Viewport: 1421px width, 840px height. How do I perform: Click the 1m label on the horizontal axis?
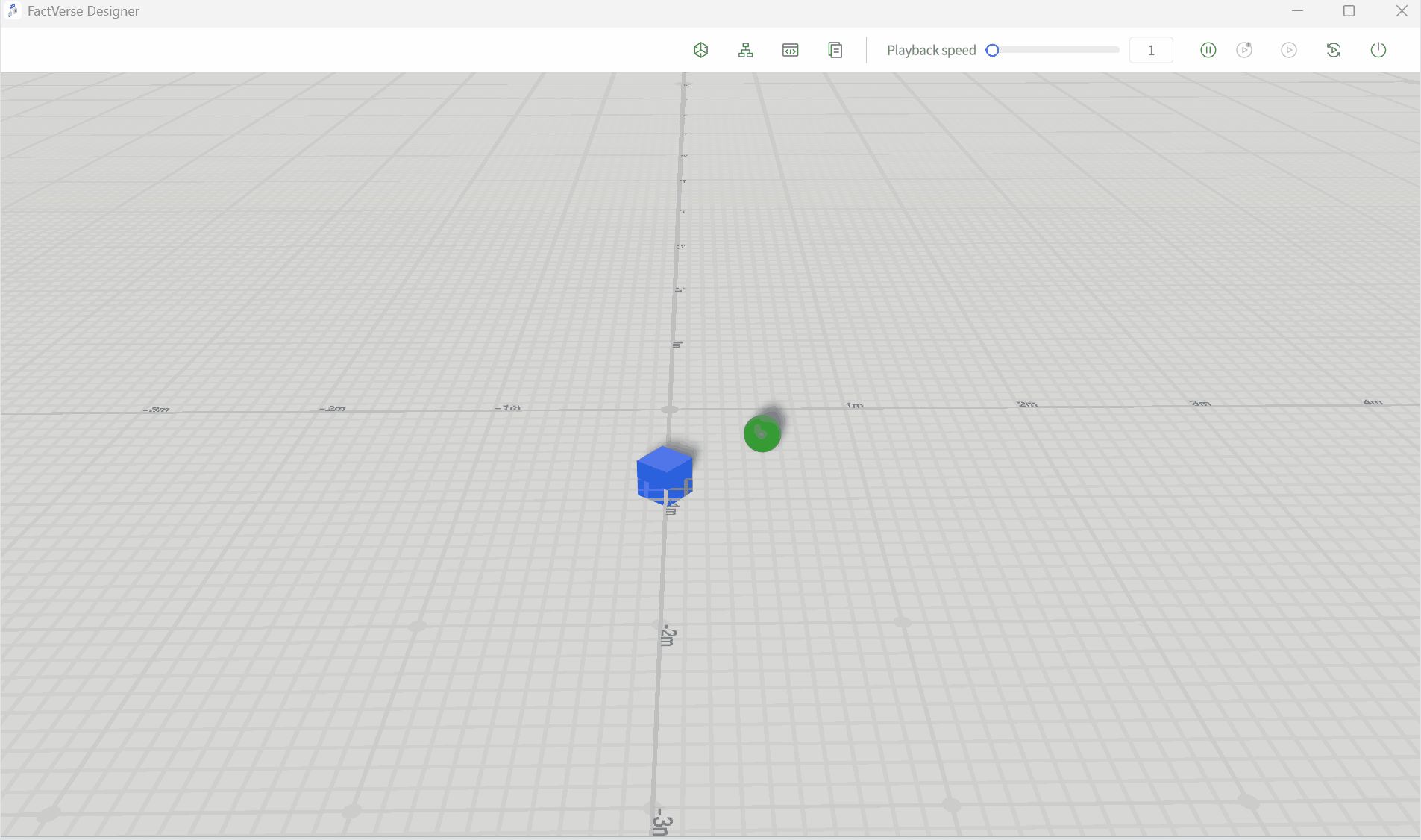tap(854, 405)
